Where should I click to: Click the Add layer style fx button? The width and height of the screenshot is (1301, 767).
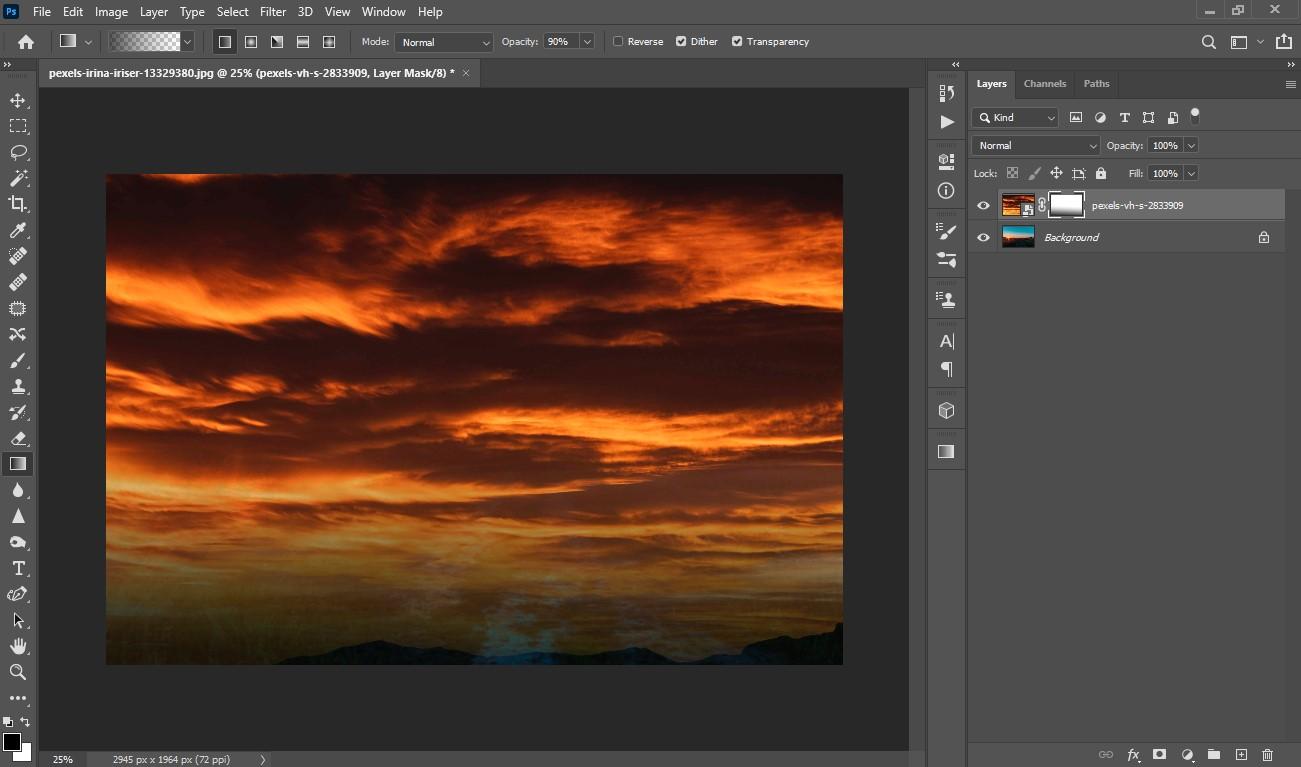[1133, 755]
